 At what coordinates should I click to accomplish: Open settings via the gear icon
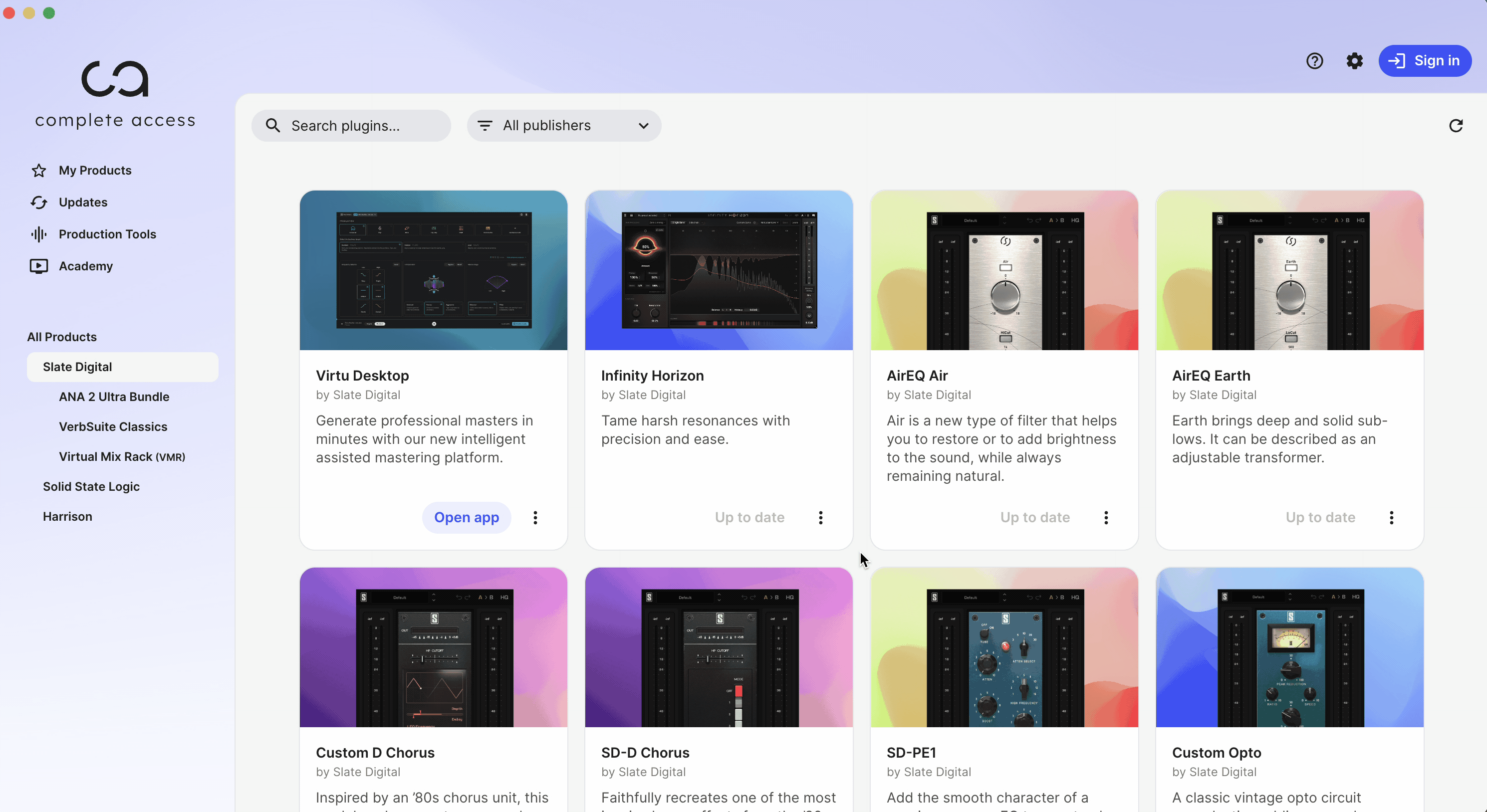[1354, 60]
